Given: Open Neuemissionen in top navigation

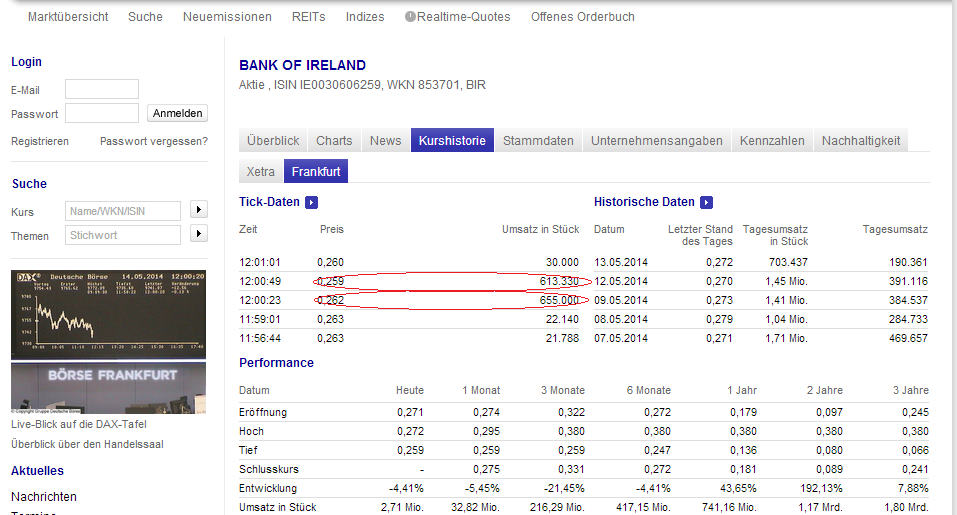Looking at the screenshot, I should point(227,17).
